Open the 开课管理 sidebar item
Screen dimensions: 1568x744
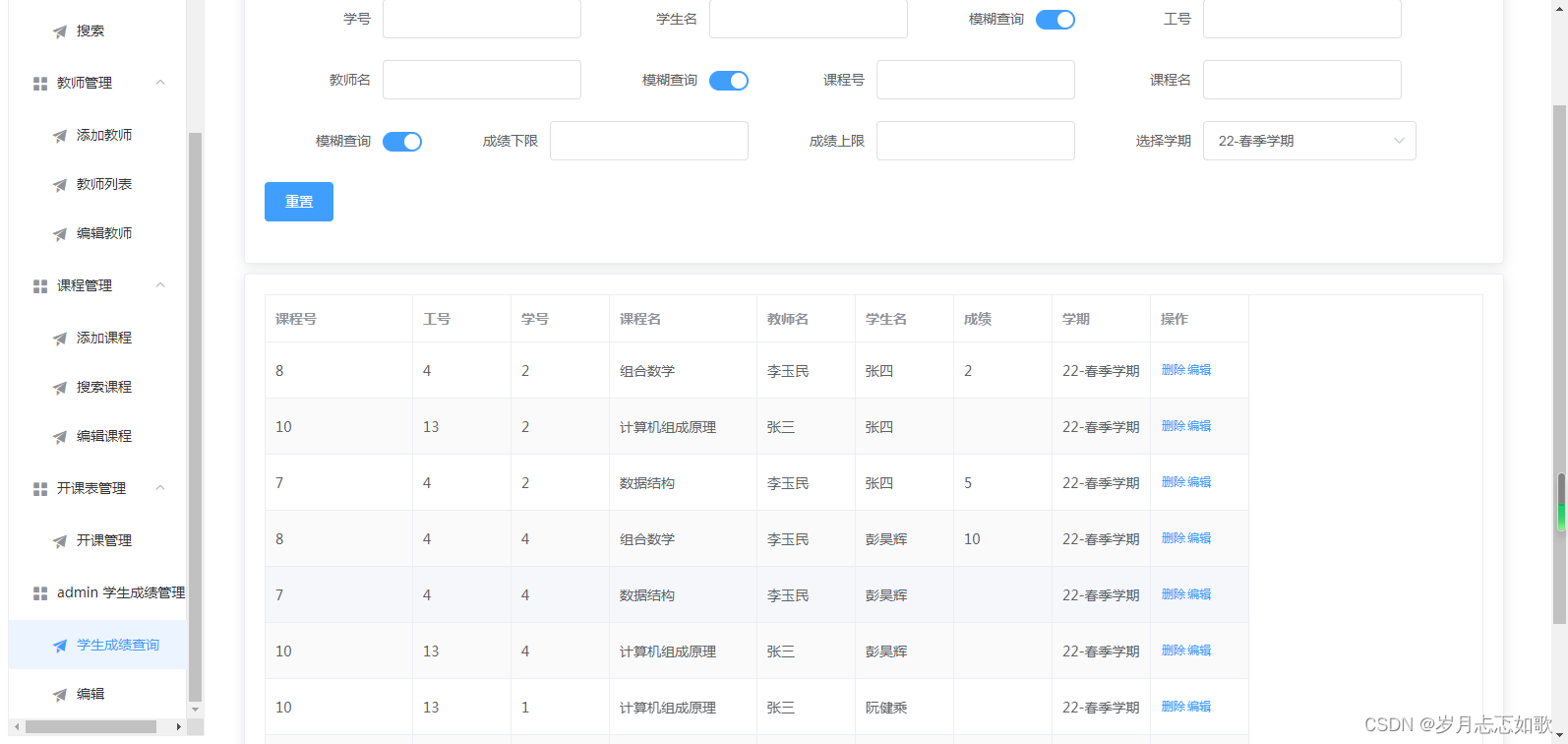point(97,540)
